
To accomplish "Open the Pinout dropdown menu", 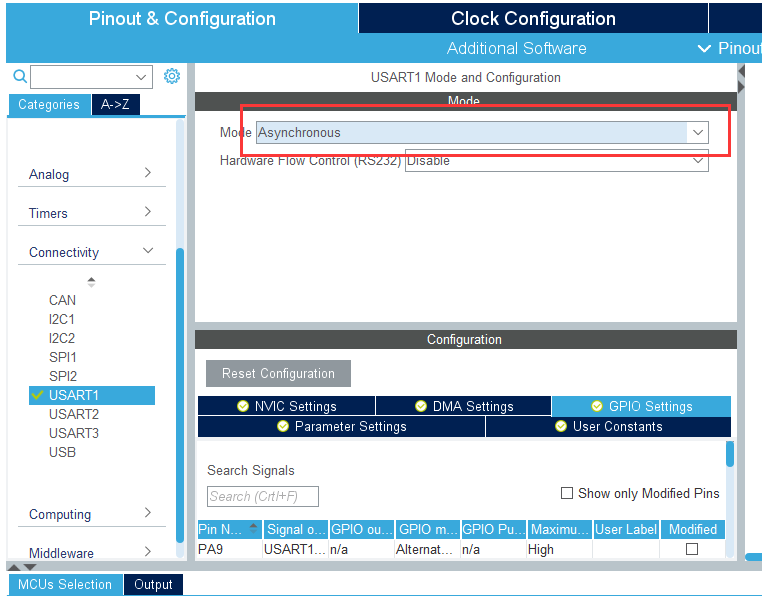I will (x=729, y=48).
